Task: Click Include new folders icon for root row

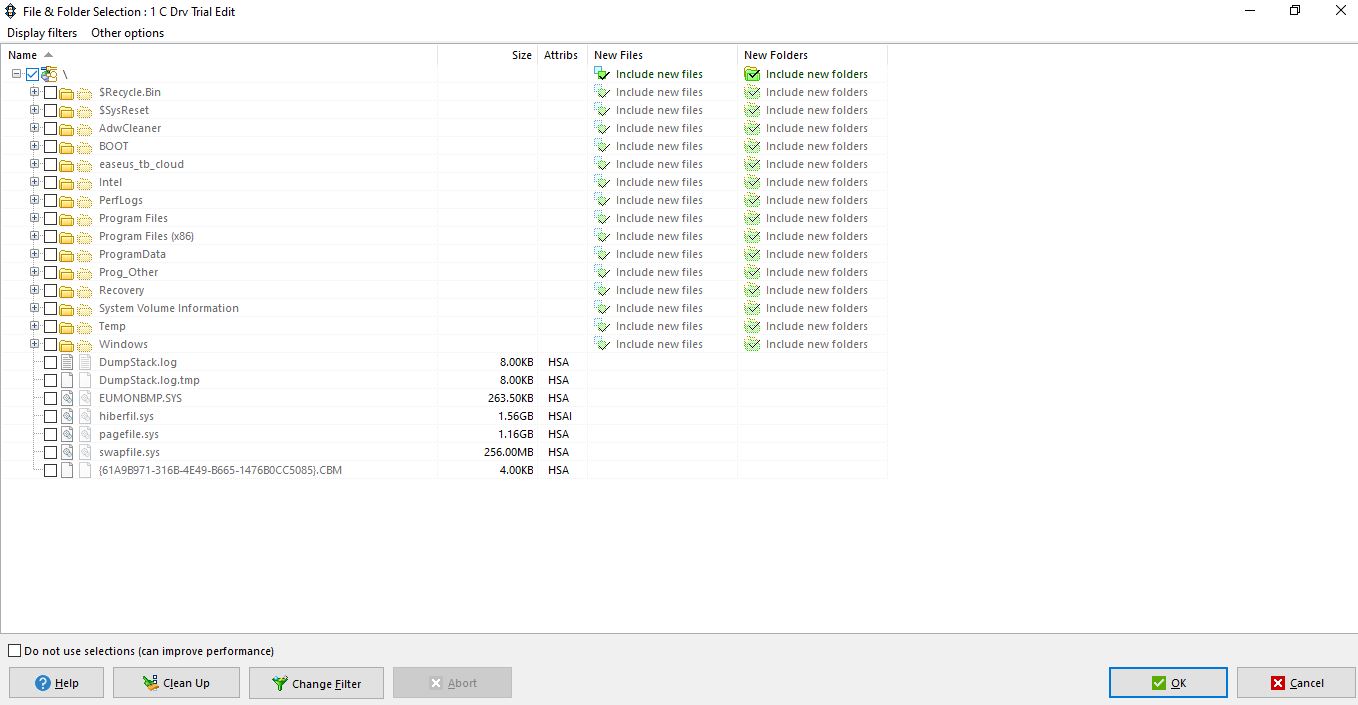Action: tap(752, 74)
